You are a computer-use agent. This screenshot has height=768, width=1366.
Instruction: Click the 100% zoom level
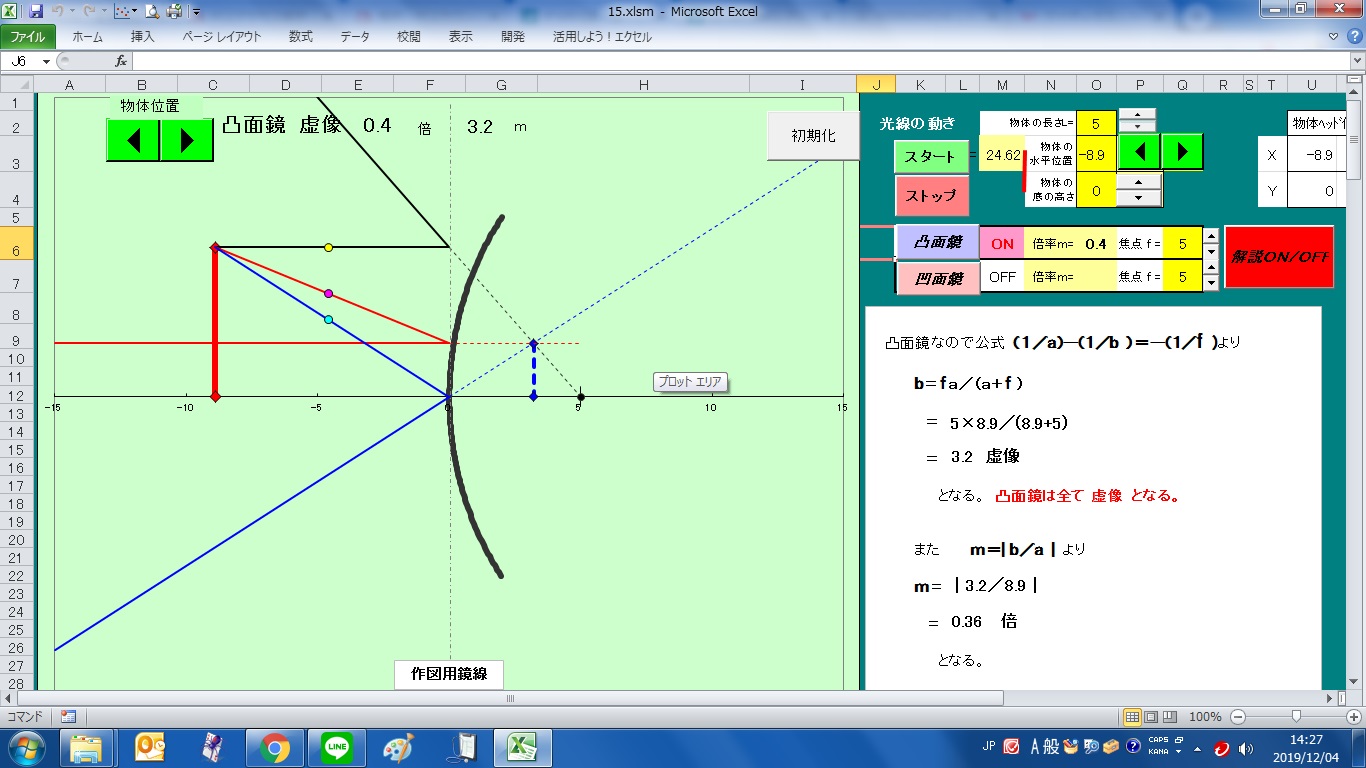[x=1206, y=717]
